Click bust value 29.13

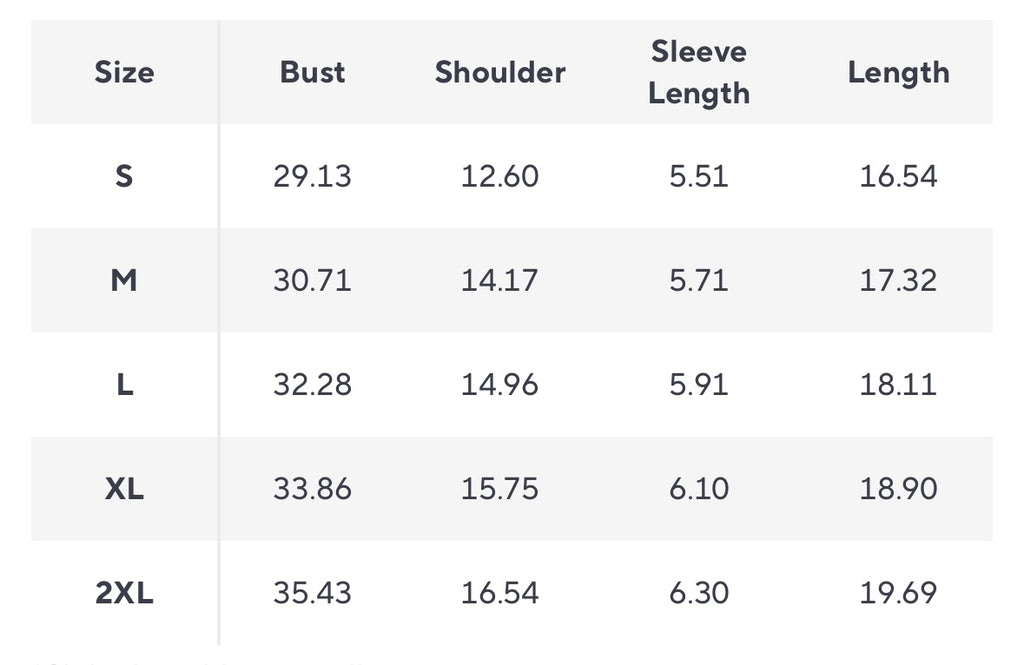(312, 176)
